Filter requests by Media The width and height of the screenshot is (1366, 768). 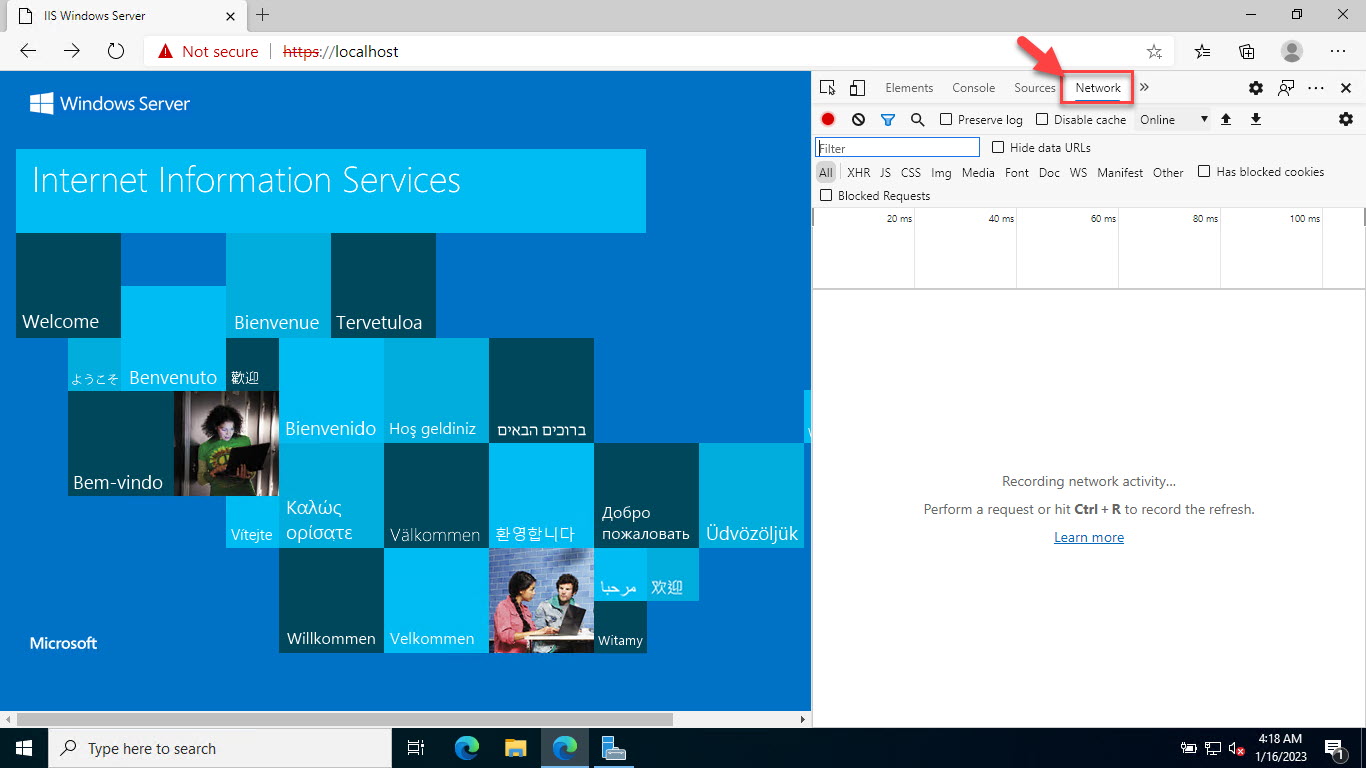[x=978, y=172]
